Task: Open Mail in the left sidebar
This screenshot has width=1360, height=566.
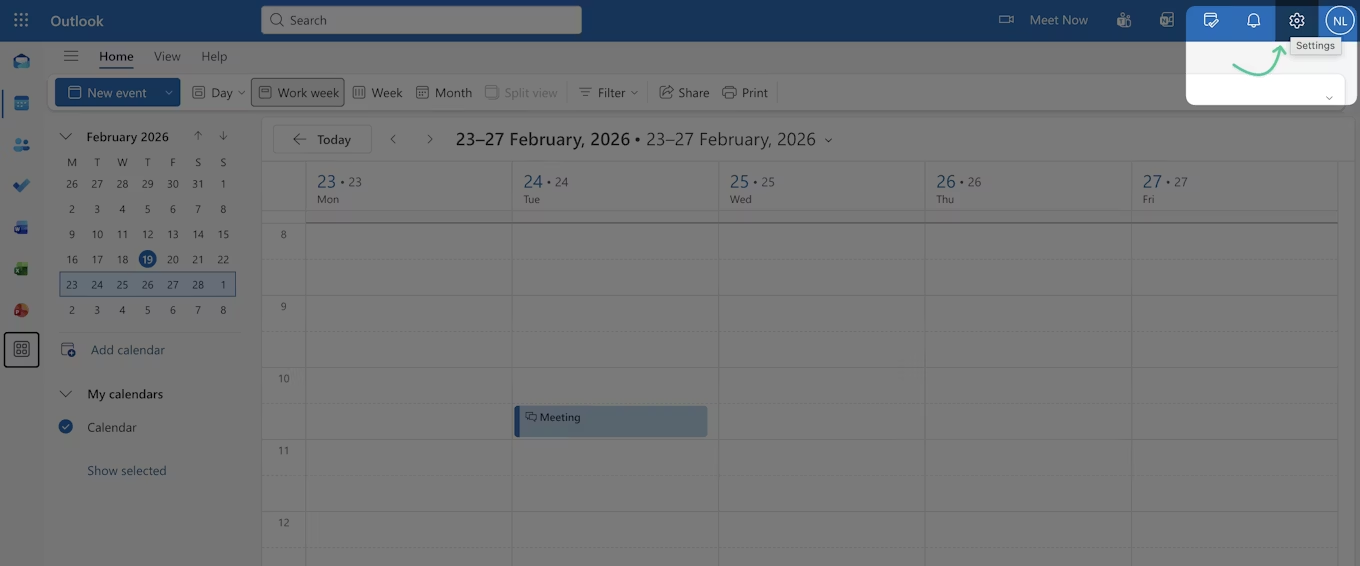Action: (x=21, y=61)
